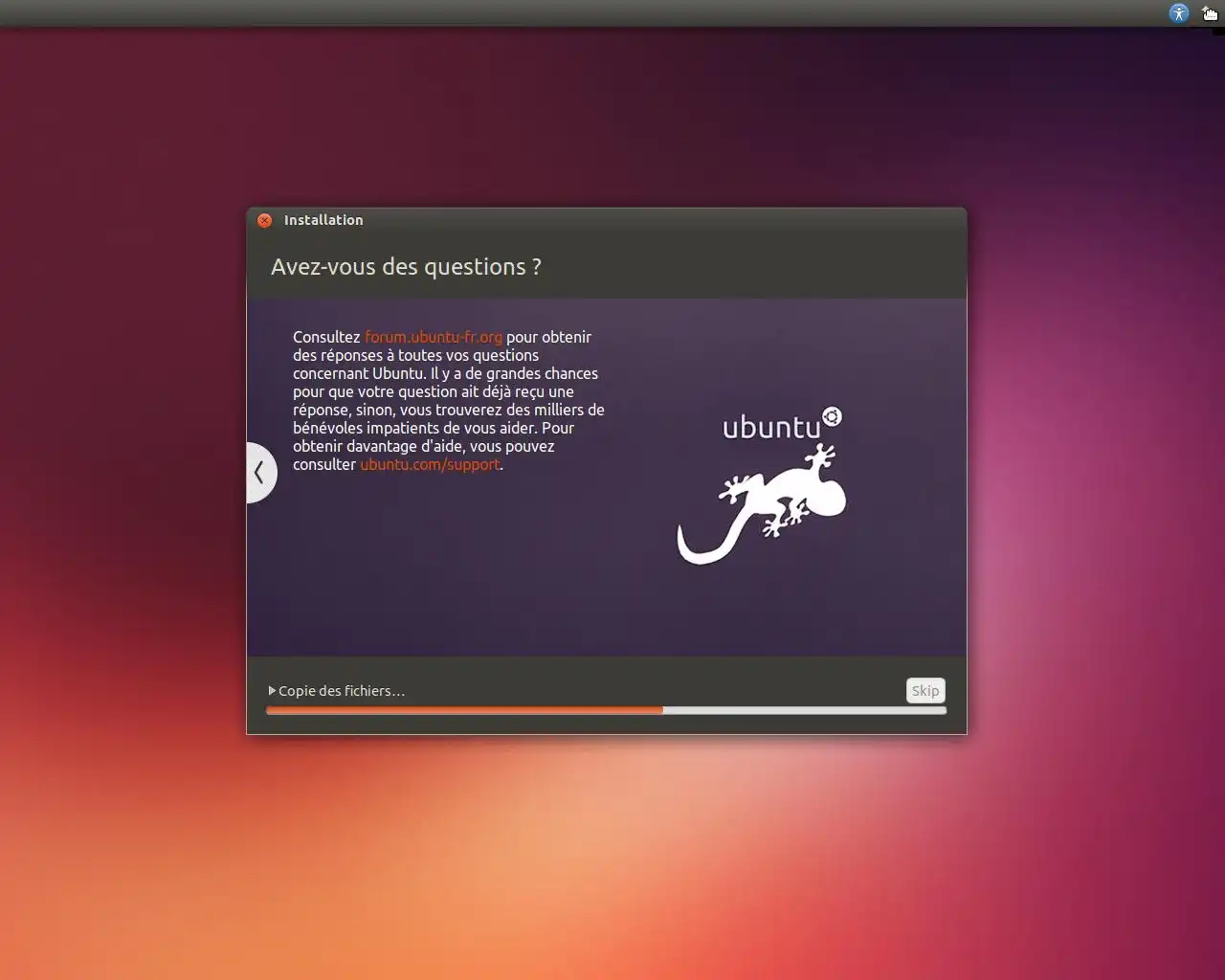The height and width of the screenshot is (980, 1225).
Task: Open the system power indicator icon
Action: (x=1210, y=13)
